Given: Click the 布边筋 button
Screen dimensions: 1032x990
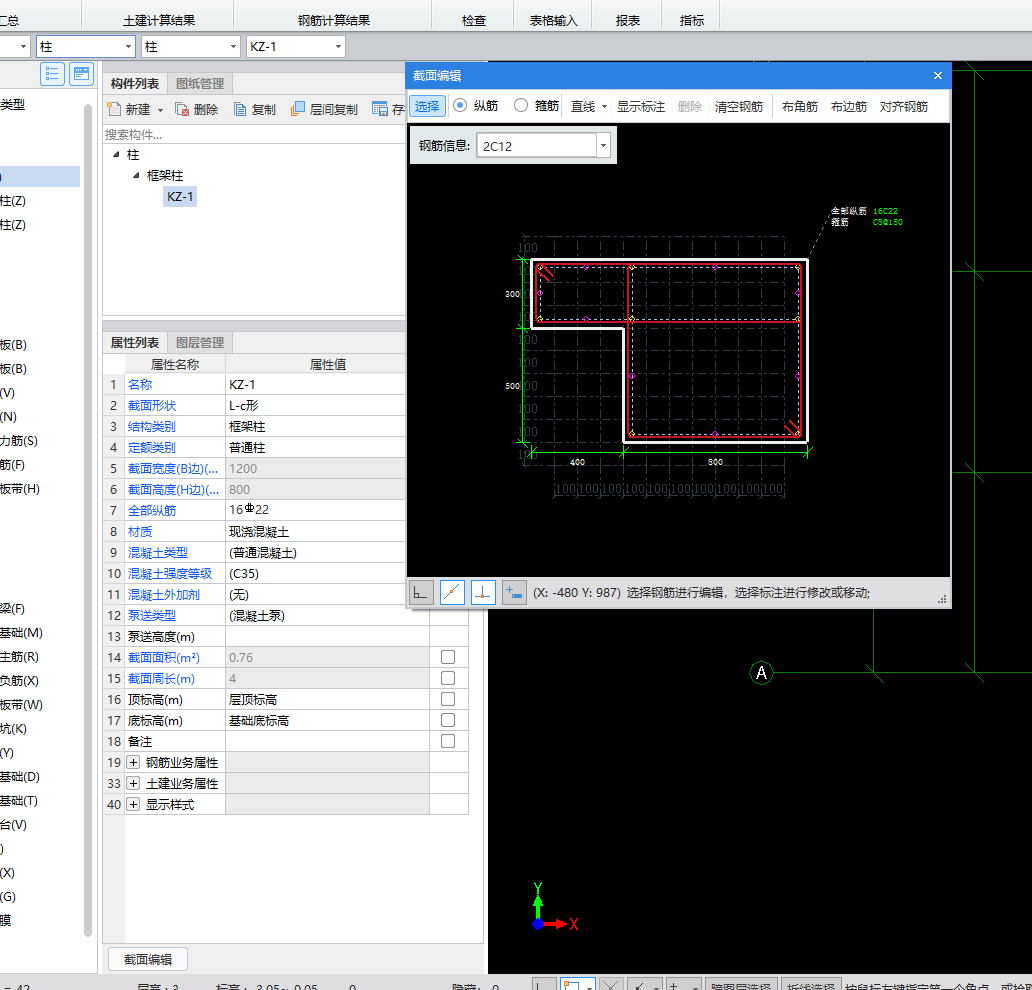Looking at the screenshot, I should (x=848, y=106).
